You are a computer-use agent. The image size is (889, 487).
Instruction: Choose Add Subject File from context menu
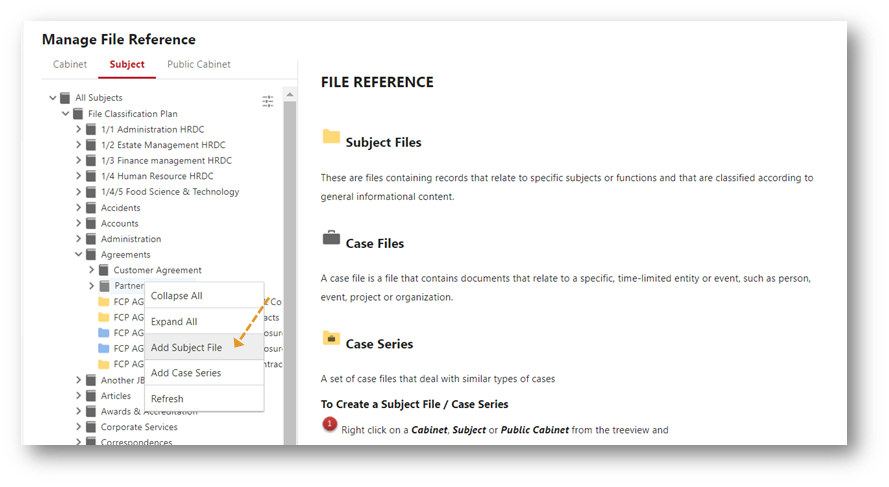tap(187, 348)
